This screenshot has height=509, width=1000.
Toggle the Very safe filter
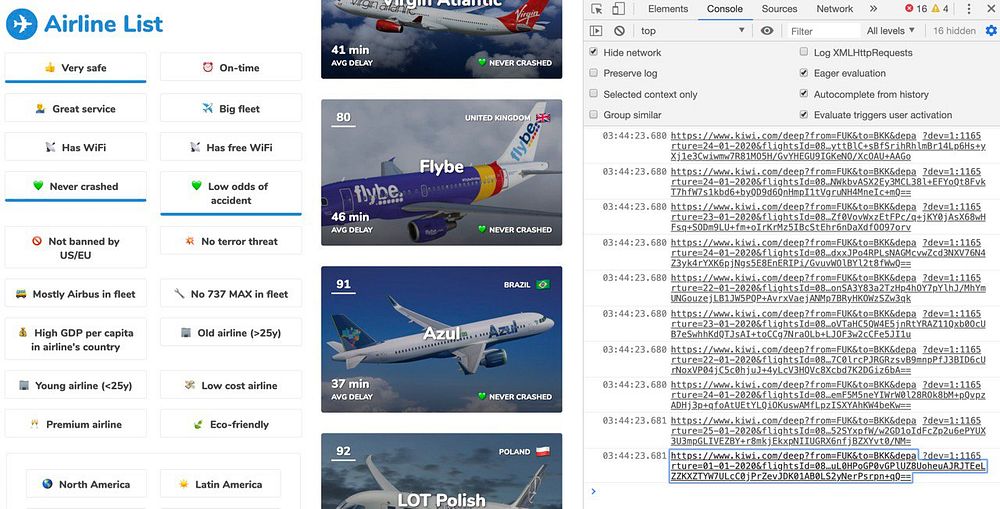(x=75, y=68)
